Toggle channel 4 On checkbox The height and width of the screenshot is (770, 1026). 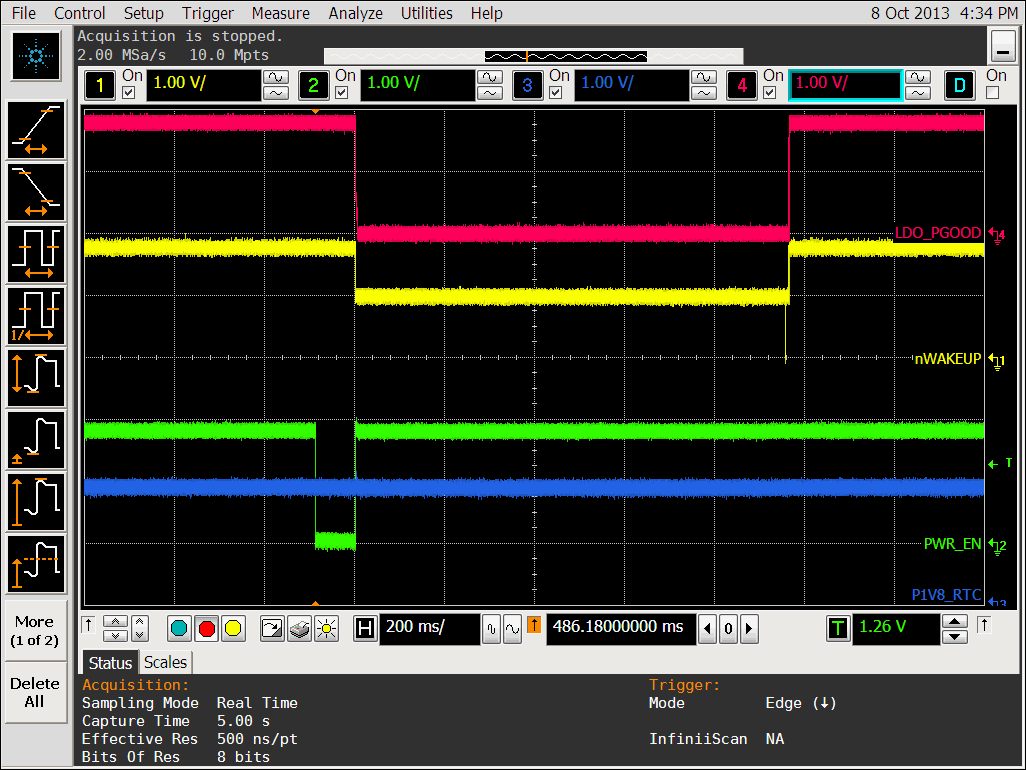[x=770, y=93]
